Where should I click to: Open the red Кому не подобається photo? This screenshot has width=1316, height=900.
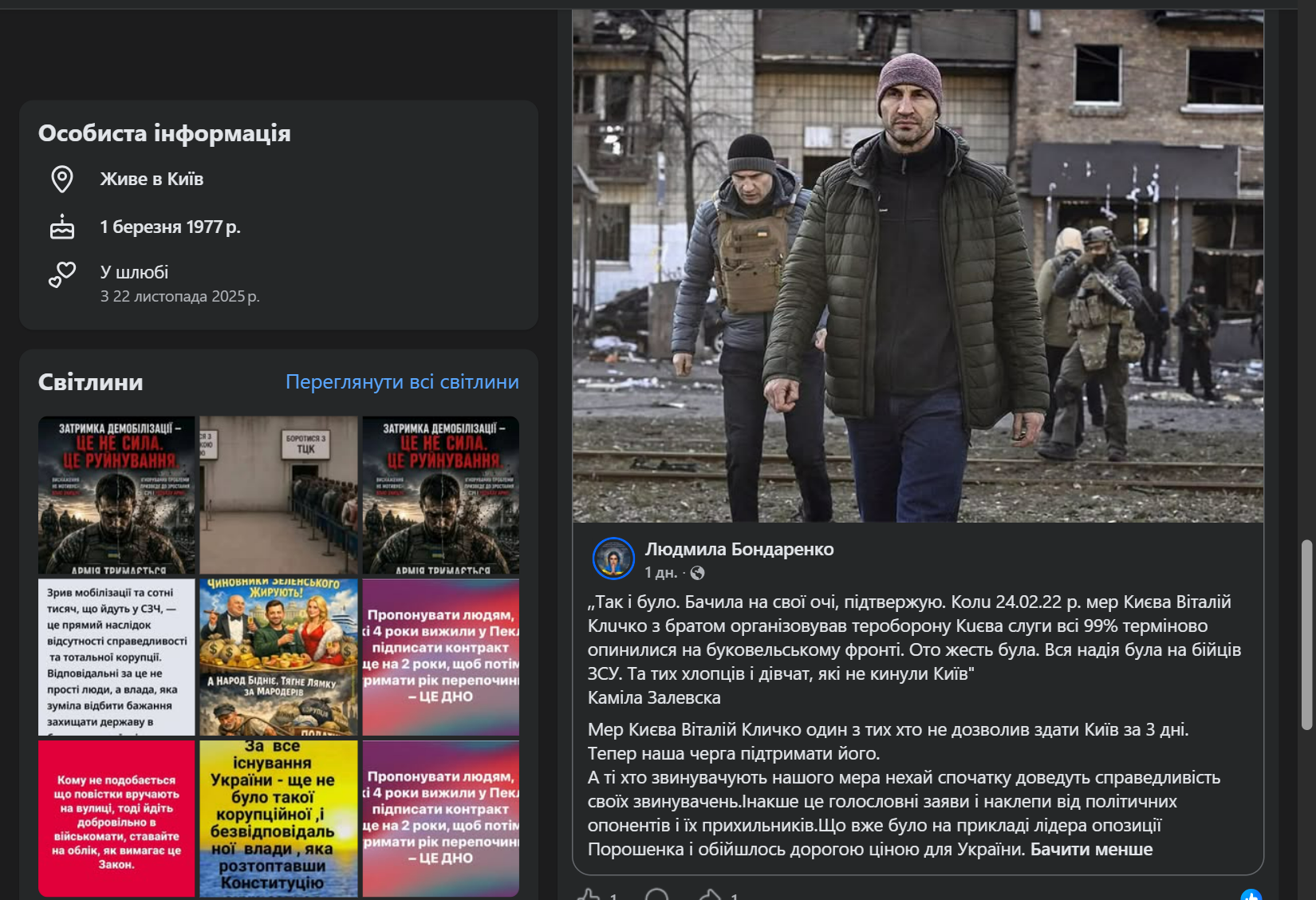[116, 819]
